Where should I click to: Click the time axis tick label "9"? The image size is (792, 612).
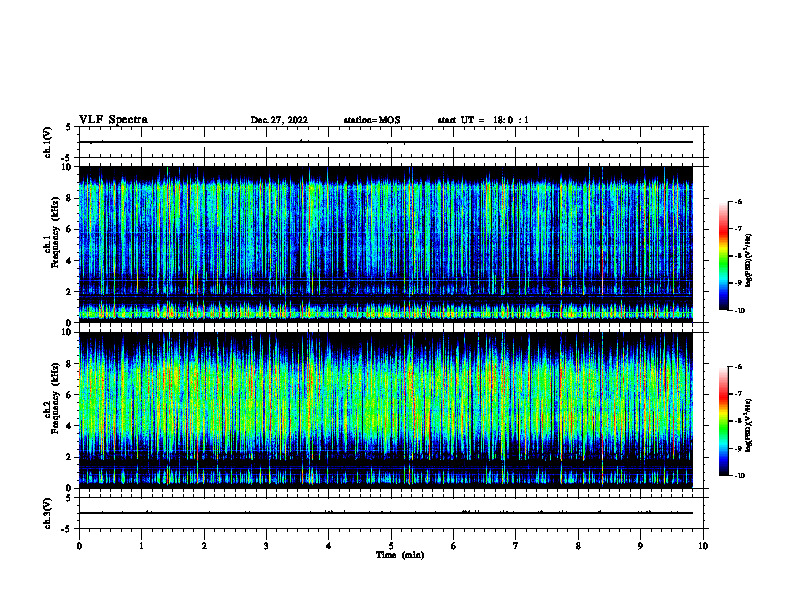(640, 546)
